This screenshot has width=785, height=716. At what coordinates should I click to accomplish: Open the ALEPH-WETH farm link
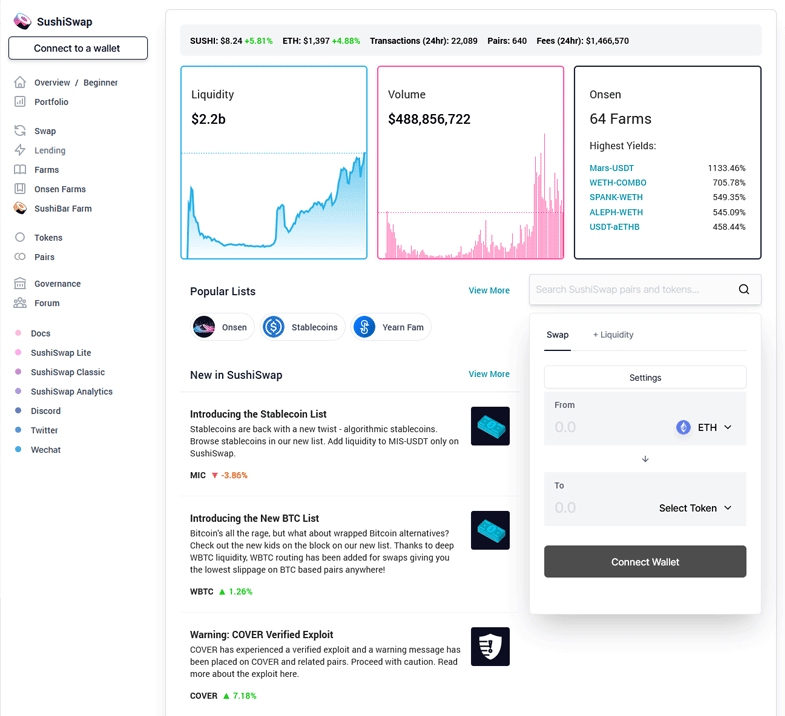click(616, 212)
